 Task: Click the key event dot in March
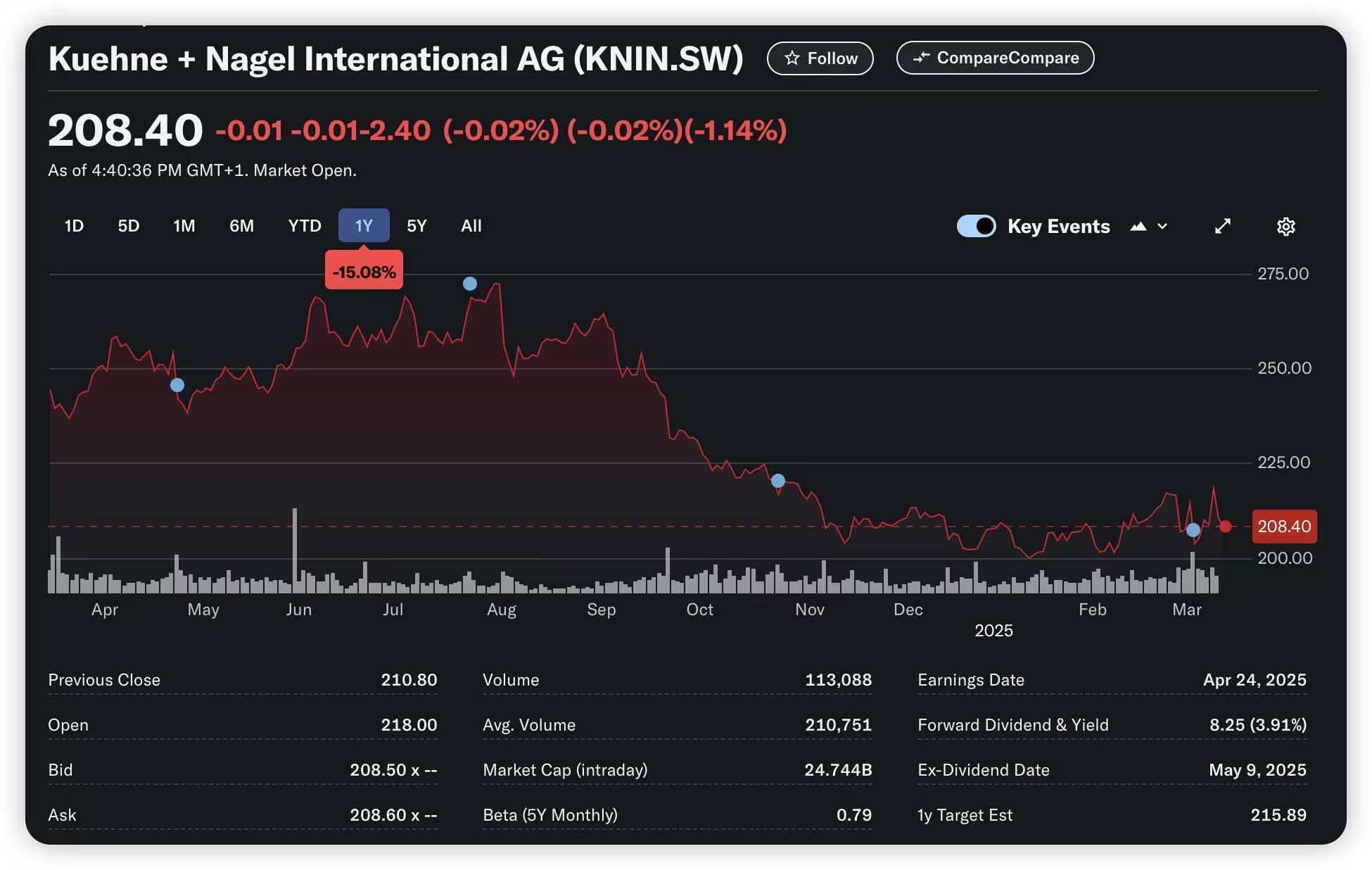pos(1193,530)
